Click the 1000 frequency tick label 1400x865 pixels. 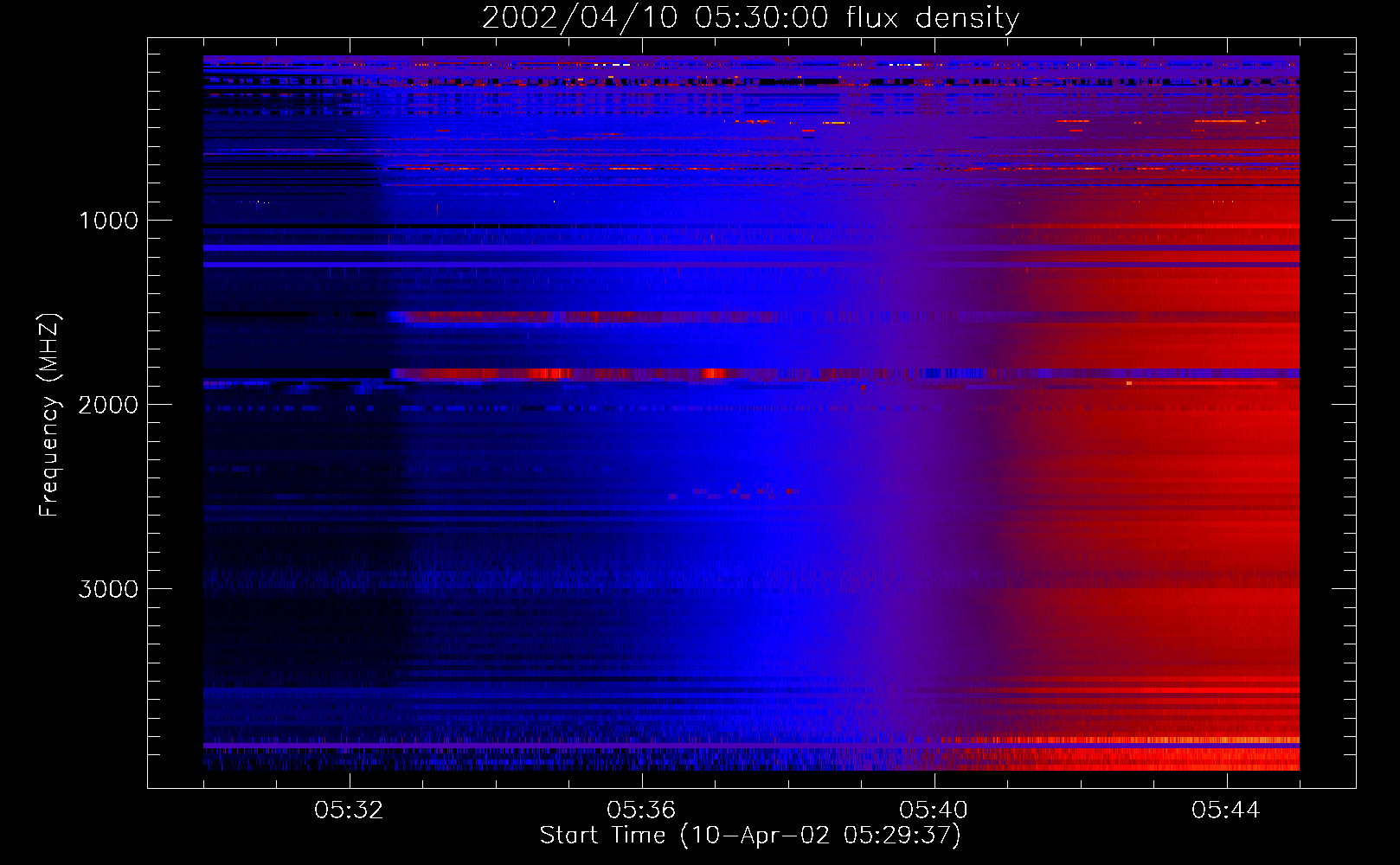coord(108,221)
